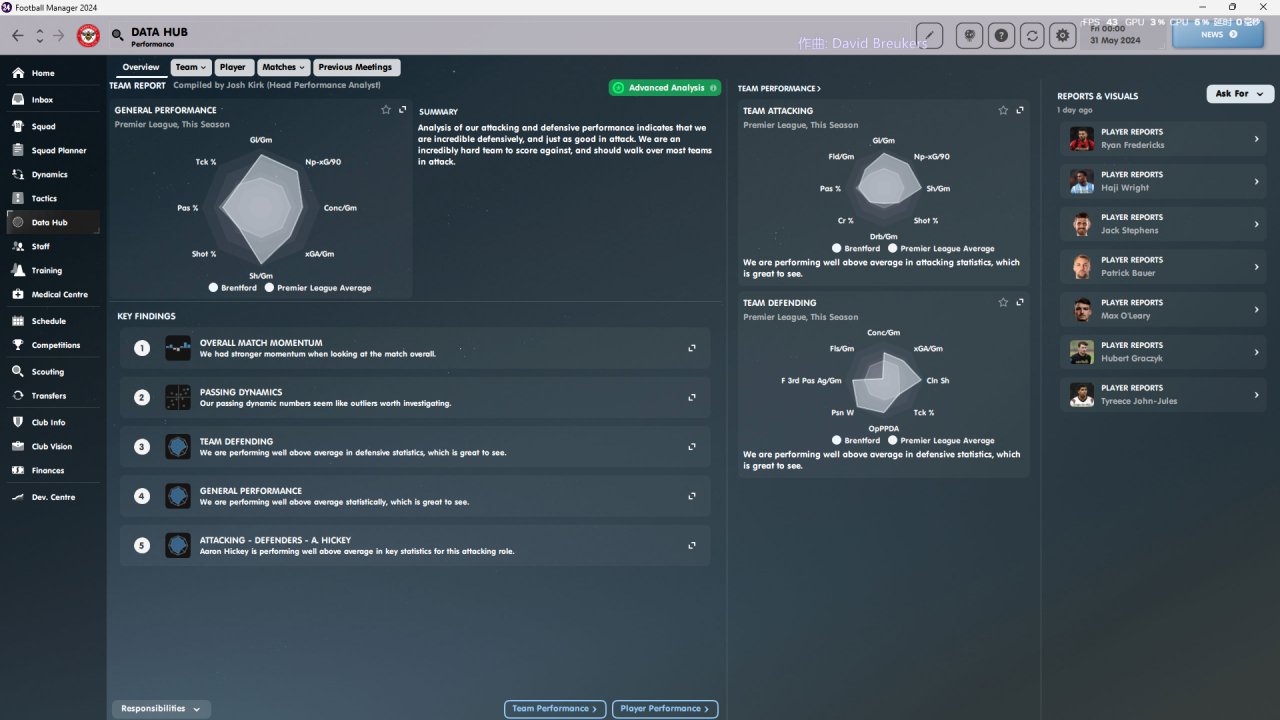Open Transfers in the sidebar
The image size is (1280, 720).
[54, 396]
